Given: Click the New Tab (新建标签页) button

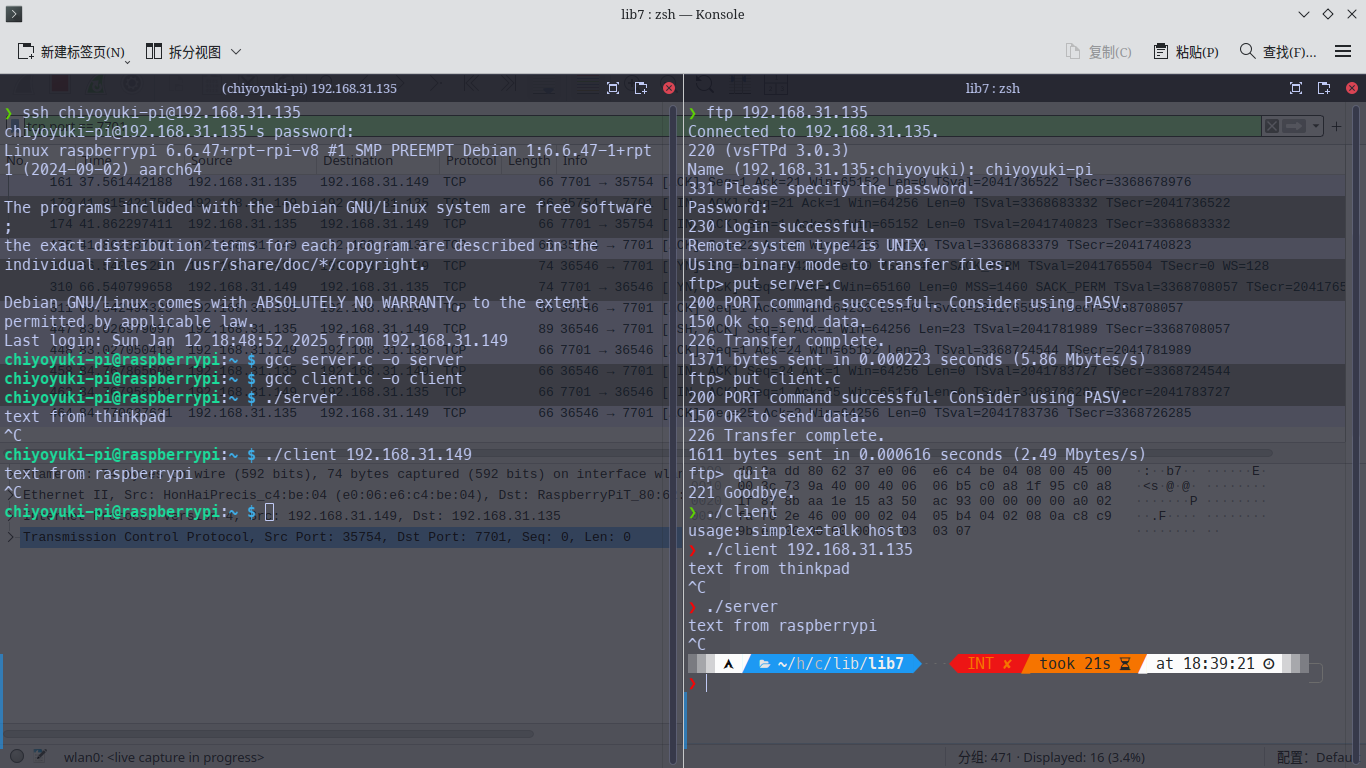Looking at the screenshot, I should [x=72, y=52].
